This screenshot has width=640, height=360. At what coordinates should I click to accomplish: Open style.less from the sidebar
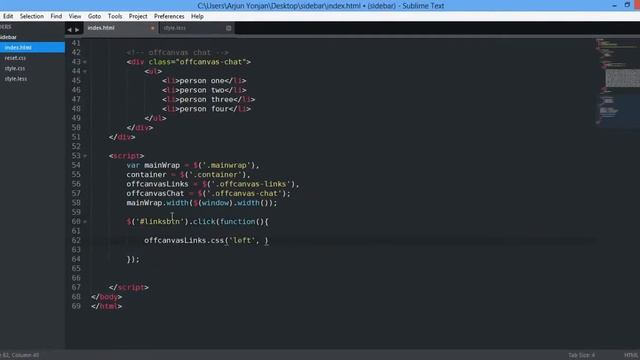pos(16,78)
